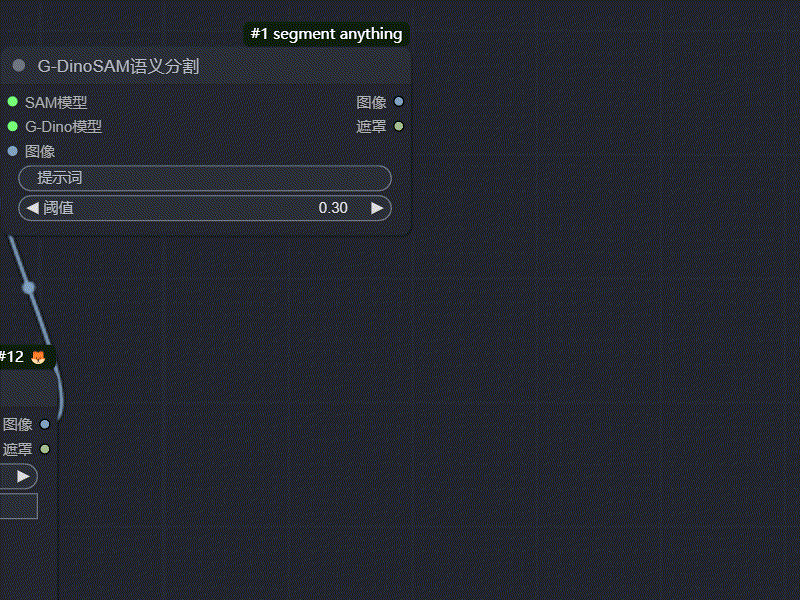Click the 图像 output dot on node #12
800x600 pixels.
[x=45, y=424]
